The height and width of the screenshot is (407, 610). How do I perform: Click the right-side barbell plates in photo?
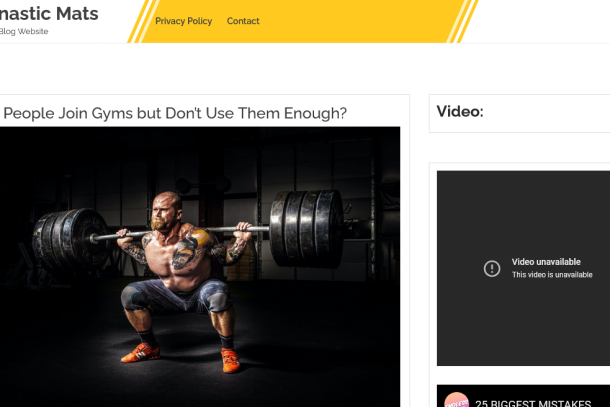pyautogui.click(x=307, y=228)
